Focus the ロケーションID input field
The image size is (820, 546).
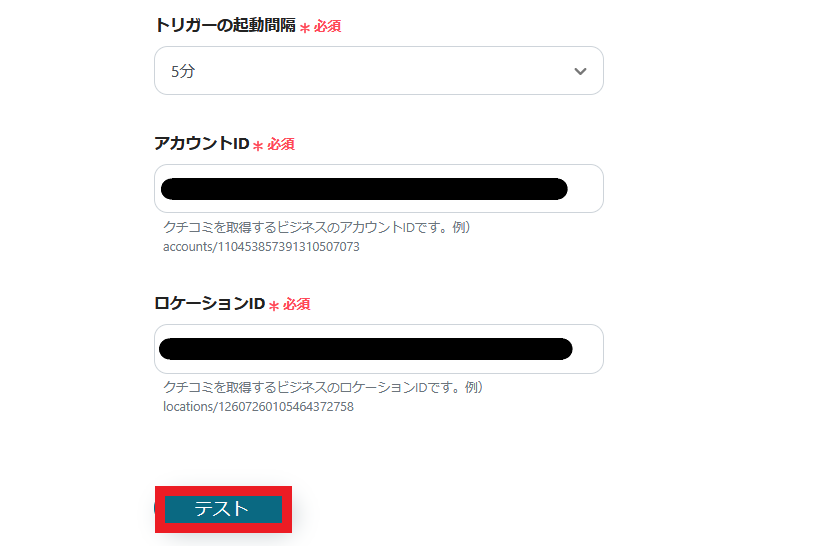379,349
